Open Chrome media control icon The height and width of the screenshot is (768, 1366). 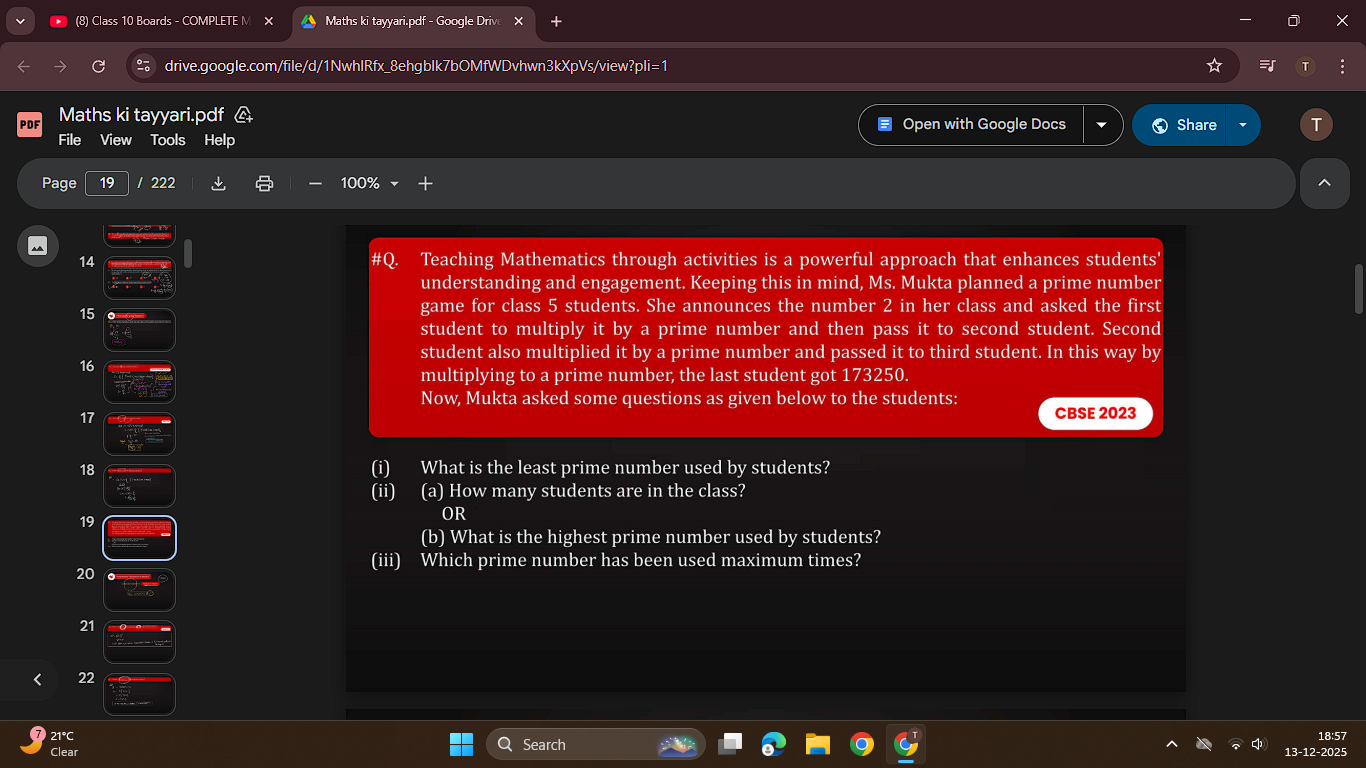click(1267, 66)
